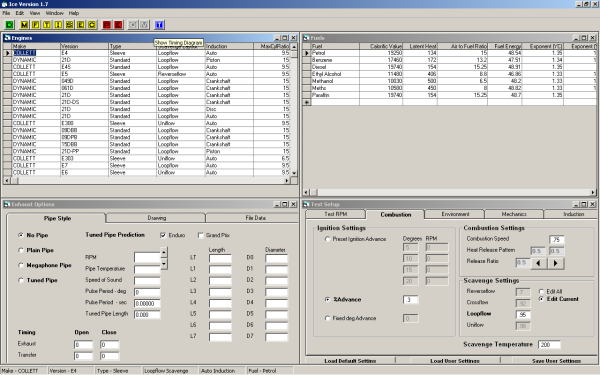This screenshot has width=600, height=375.
Task: Select the No Pipe radio button
Action: click(x=21, y=235)
